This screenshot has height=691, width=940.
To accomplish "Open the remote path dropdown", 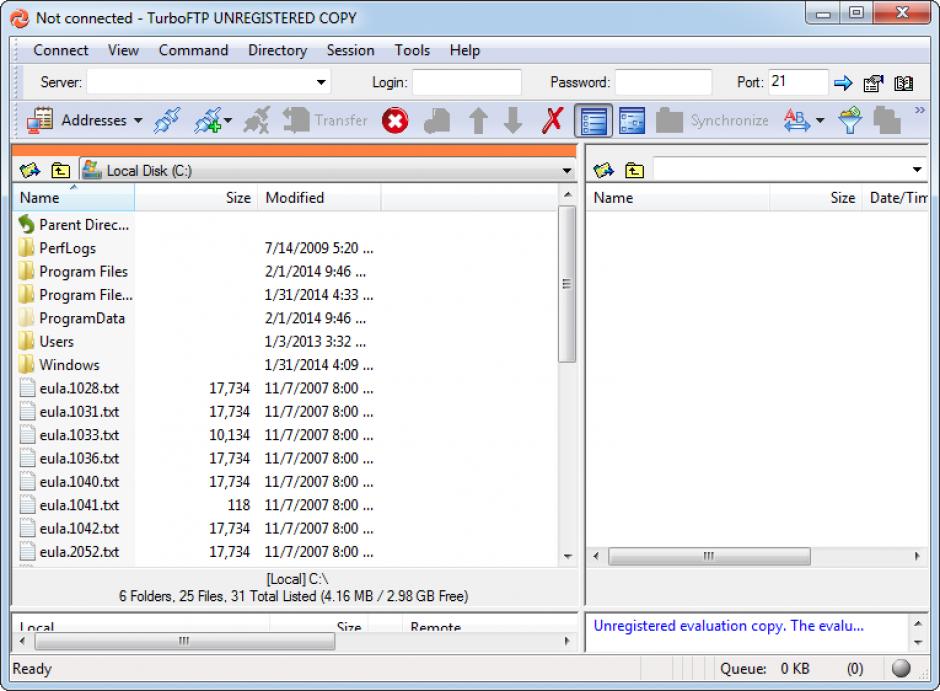I will pos(917,170).
